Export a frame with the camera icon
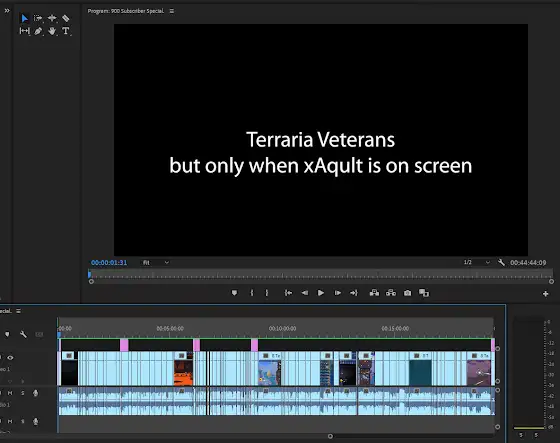Image resolution: width=560 pixels, height=443 pixels. [407, 293]
